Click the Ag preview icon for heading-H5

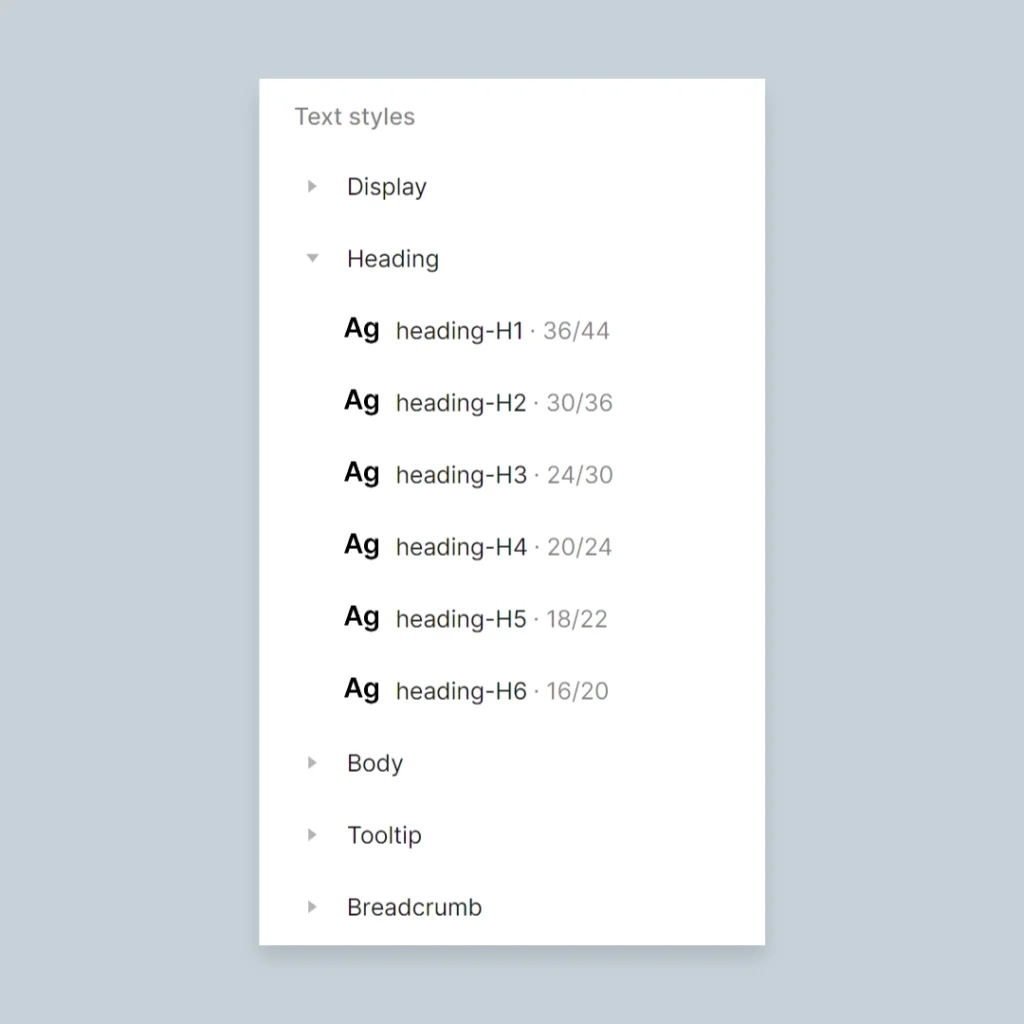361,617
